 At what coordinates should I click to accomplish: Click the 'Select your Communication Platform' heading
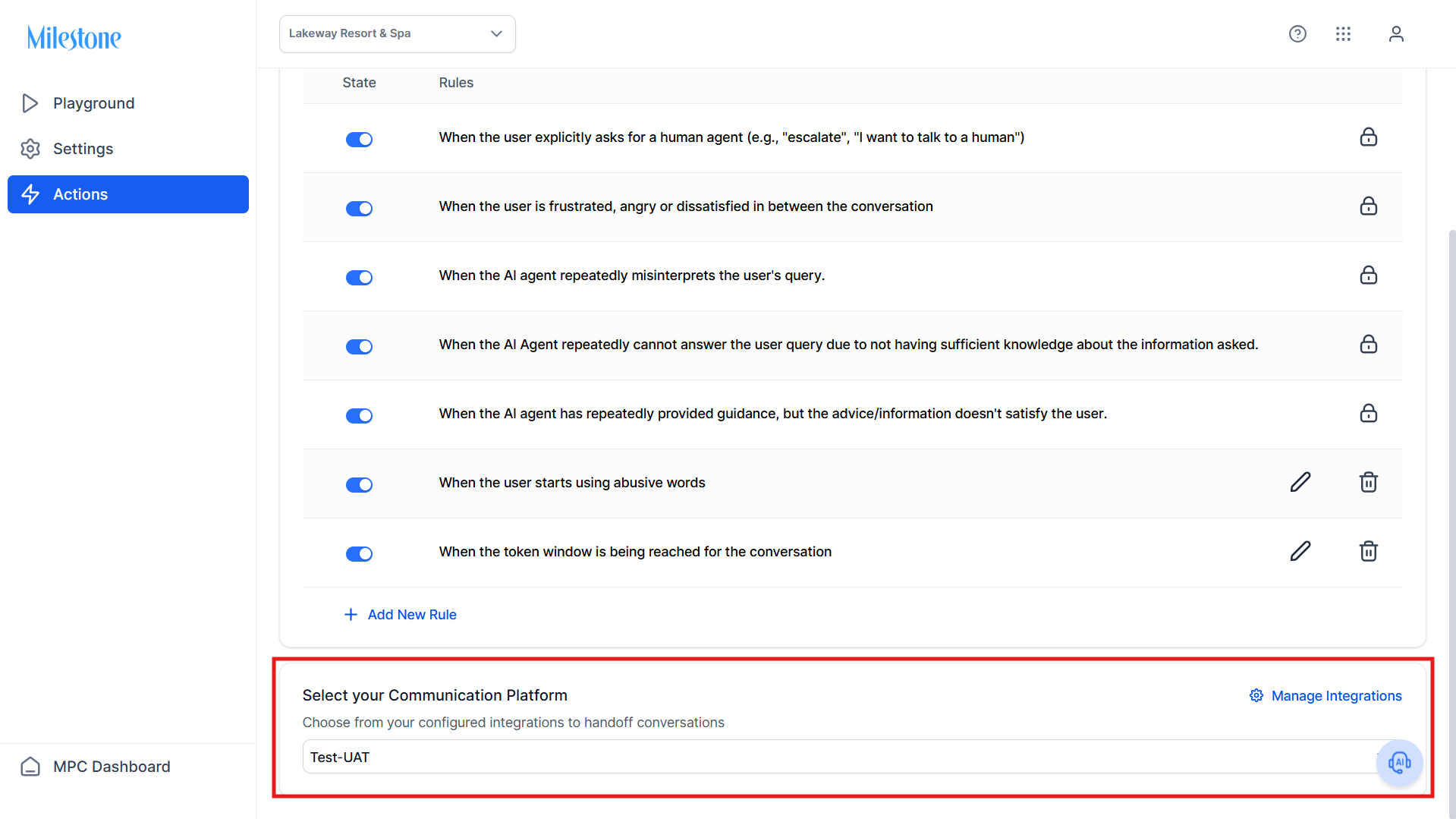coord(435,695)
